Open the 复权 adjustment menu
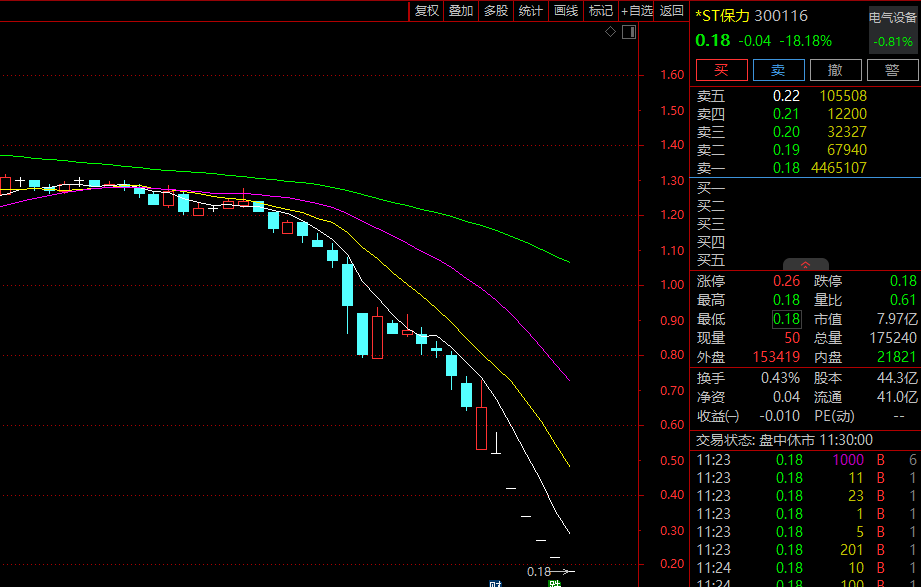The height and width of the screenshot is (587, 921). (427, 11)
